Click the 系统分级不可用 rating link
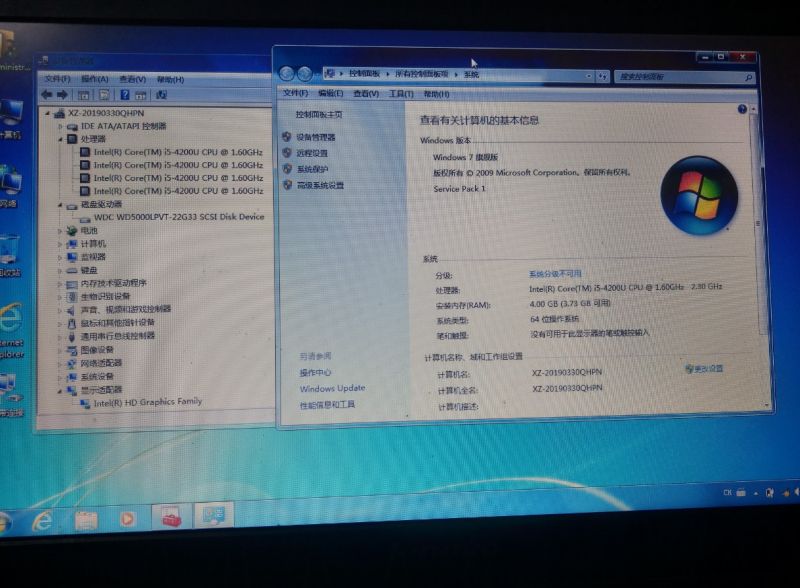The image size is (800, 588). pos(555,274)
